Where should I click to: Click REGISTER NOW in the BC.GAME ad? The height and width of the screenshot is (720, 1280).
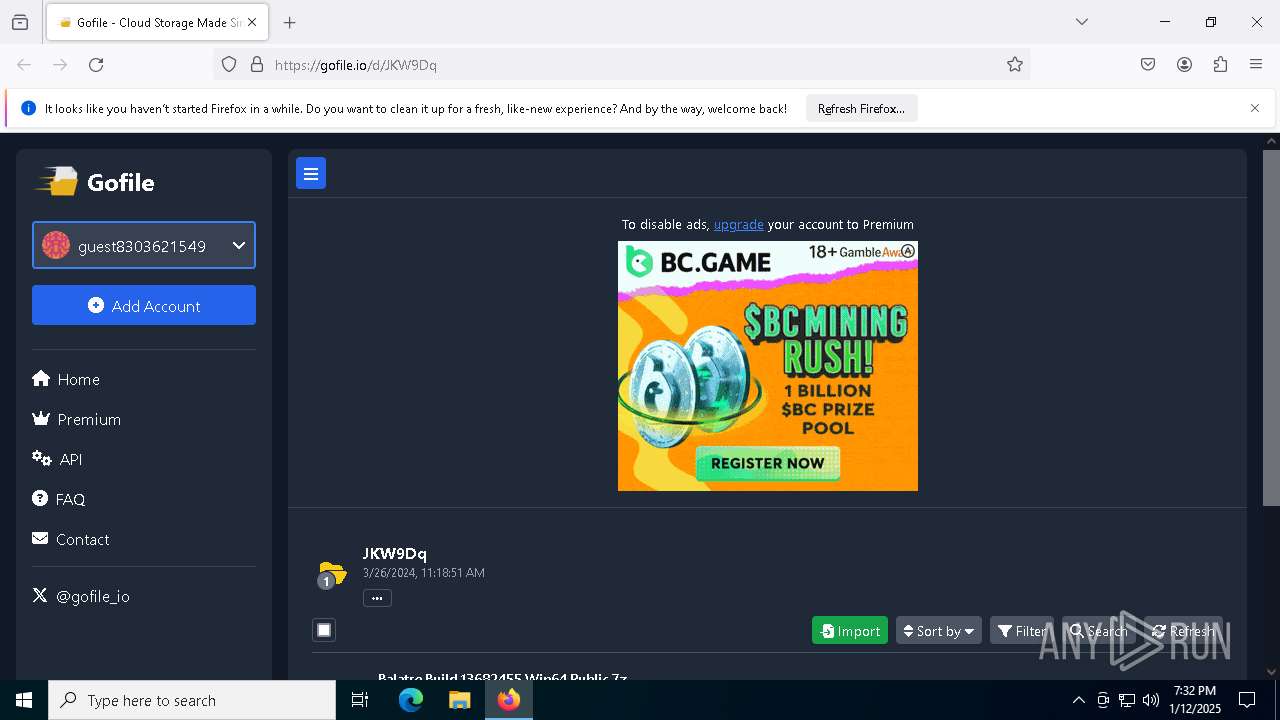coord(768,463)
